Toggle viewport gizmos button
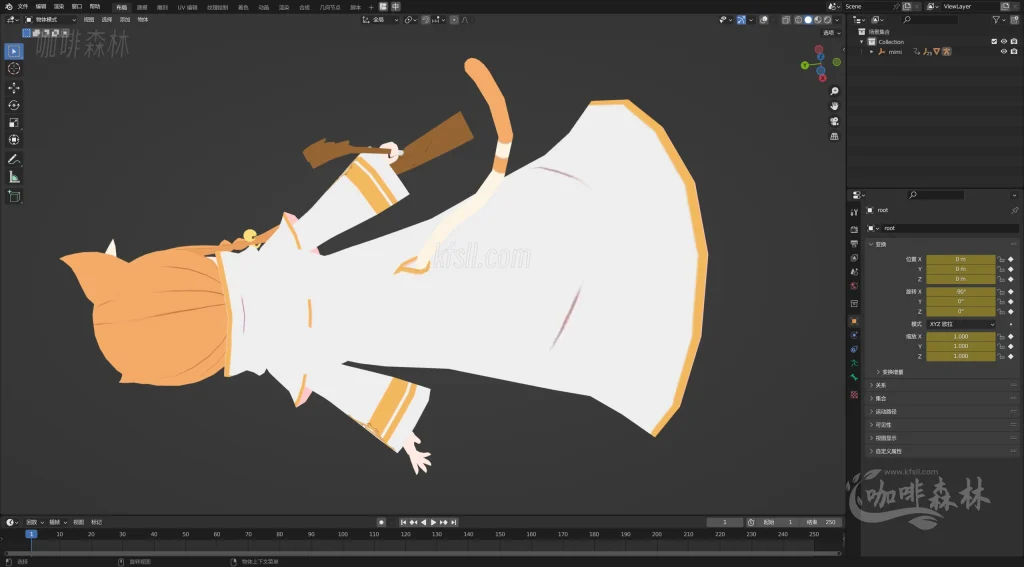 click(x=741, y=20)
